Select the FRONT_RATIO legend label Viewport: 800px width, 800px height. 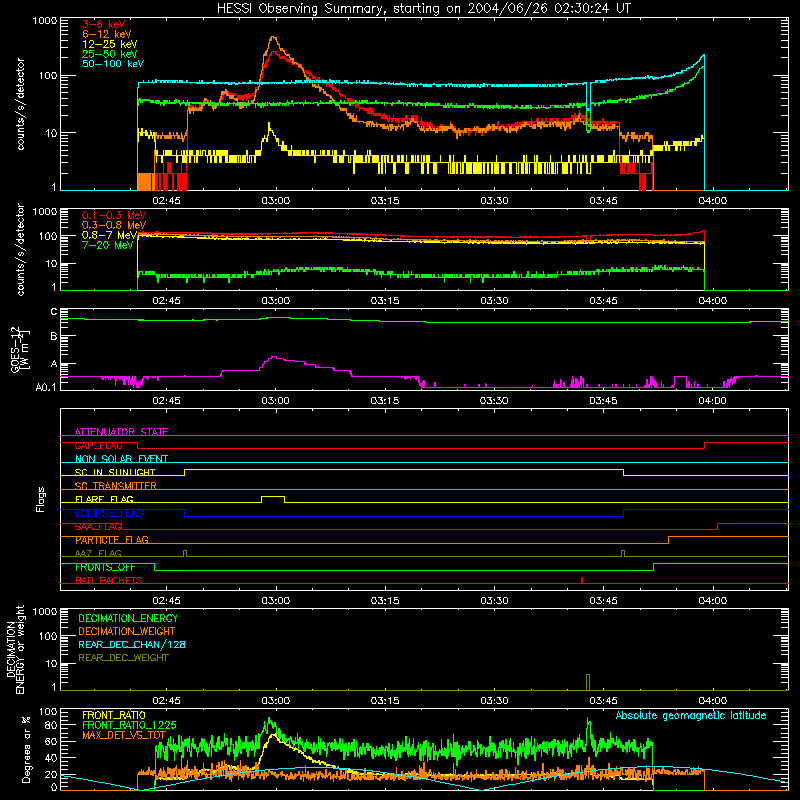tap(114, 715)
